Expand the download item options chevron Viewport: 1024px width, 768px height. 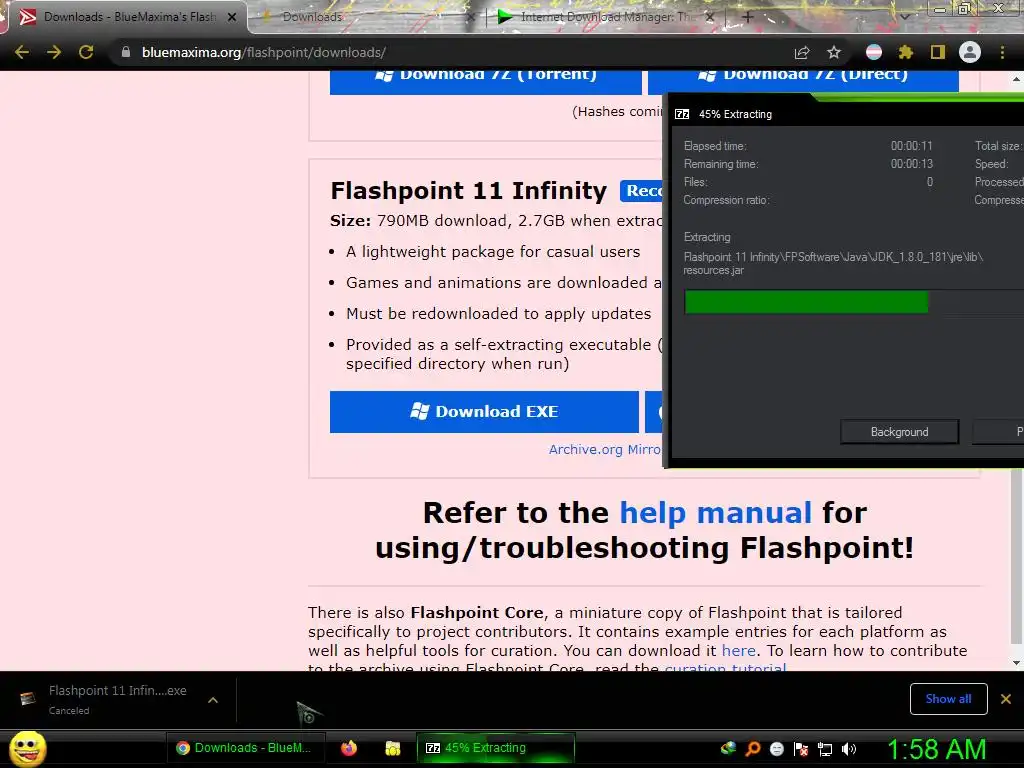click(213, 700)
